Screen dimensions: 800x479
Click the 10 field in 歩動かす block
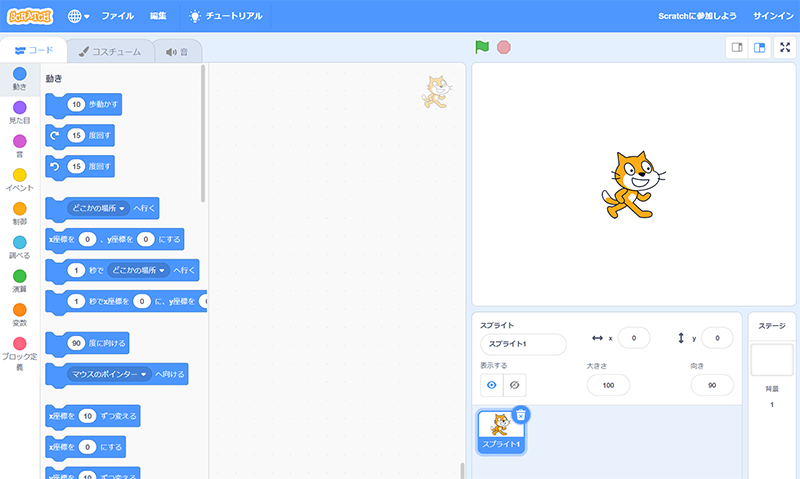[x=76, y=105]
